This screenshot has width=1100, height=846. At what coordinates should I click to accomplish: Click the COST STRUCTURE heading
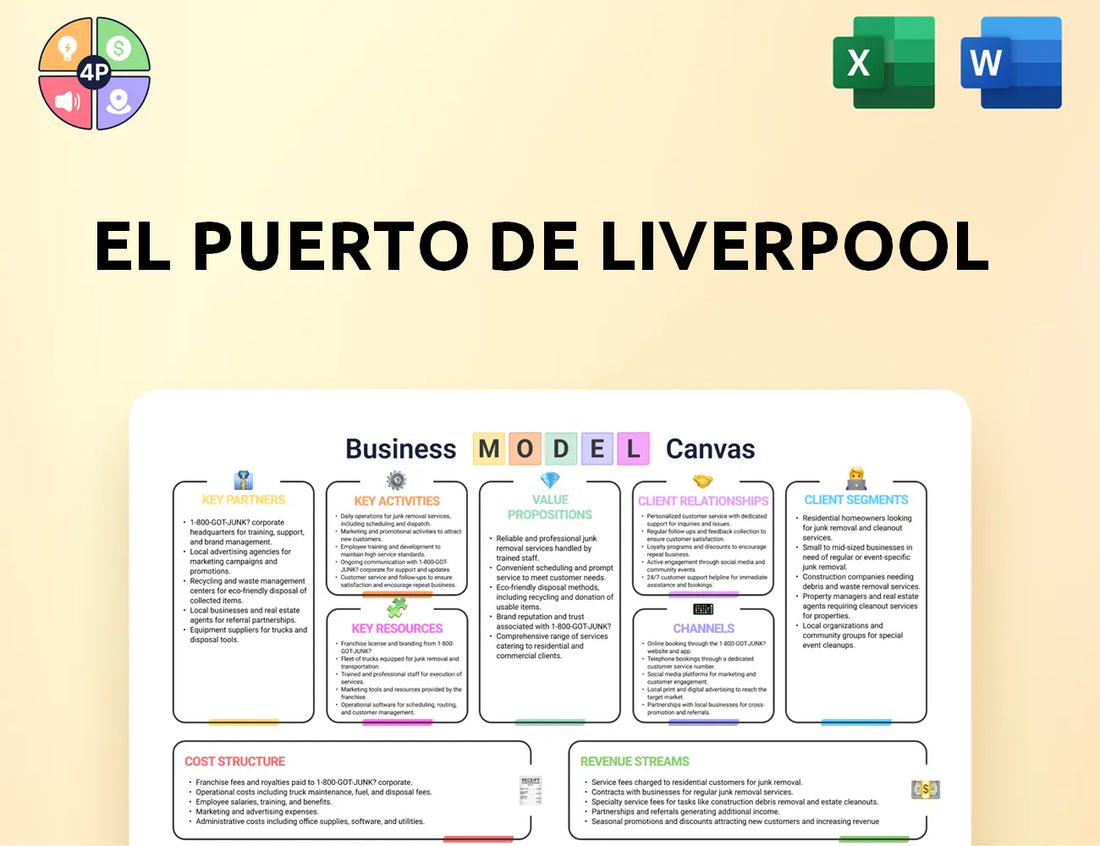[x=235, y=761]
